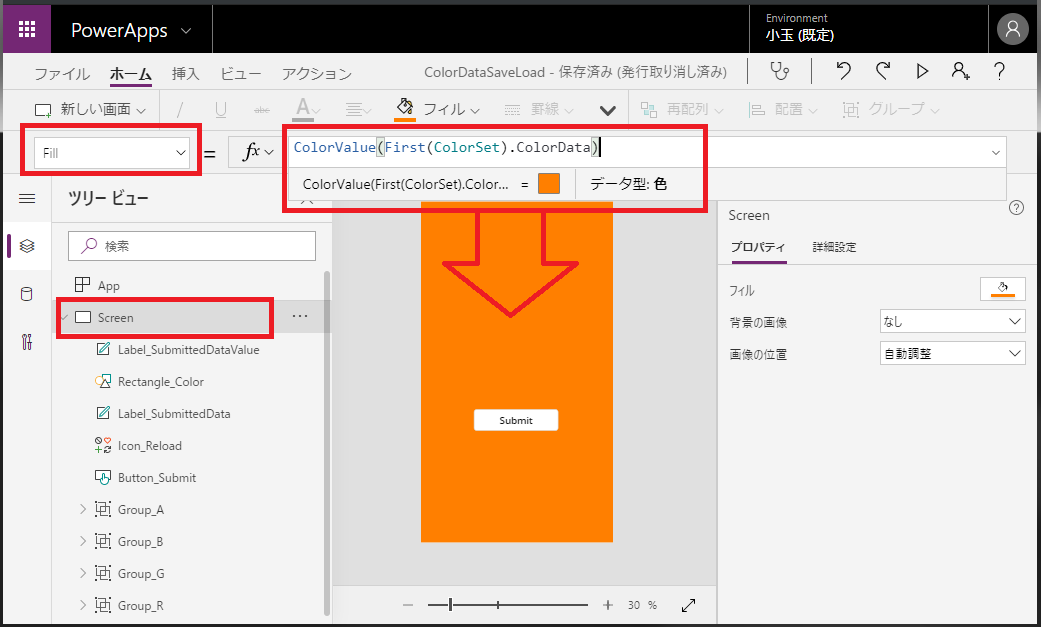This screenshot has width=1041, height=627.
Task: Select Icon_Reload in tree view
Action: (x=149, y=446)
